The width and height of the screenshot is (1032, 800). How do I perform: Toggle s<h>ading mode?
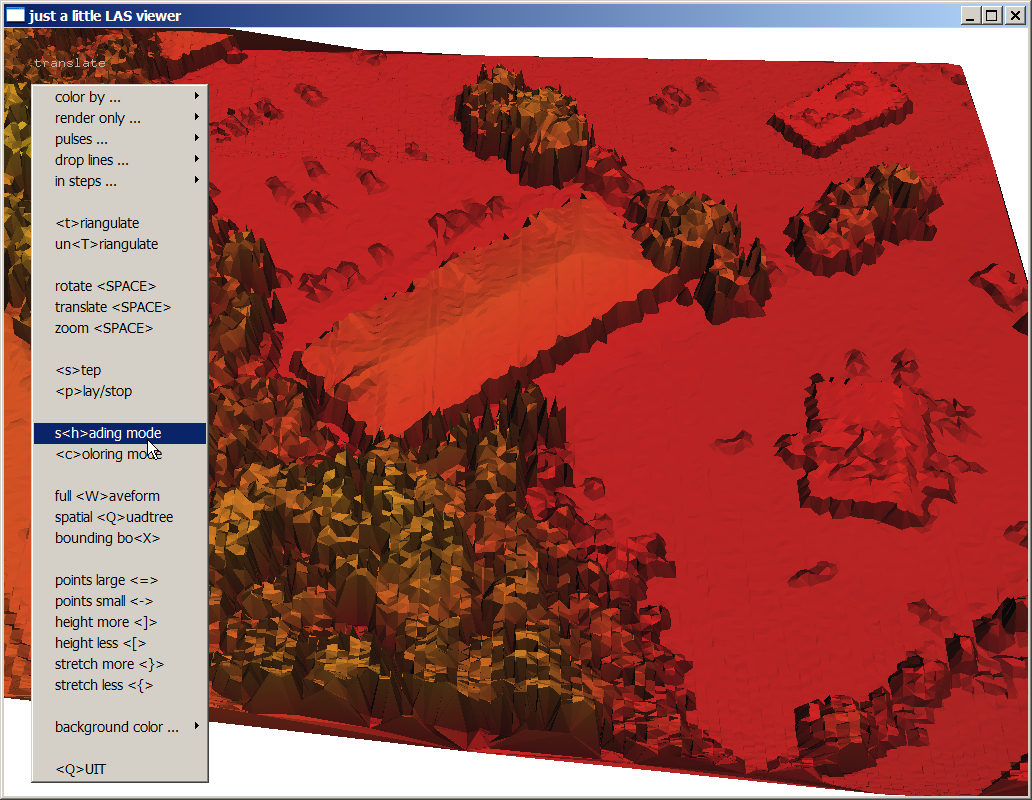coord(108,433)
